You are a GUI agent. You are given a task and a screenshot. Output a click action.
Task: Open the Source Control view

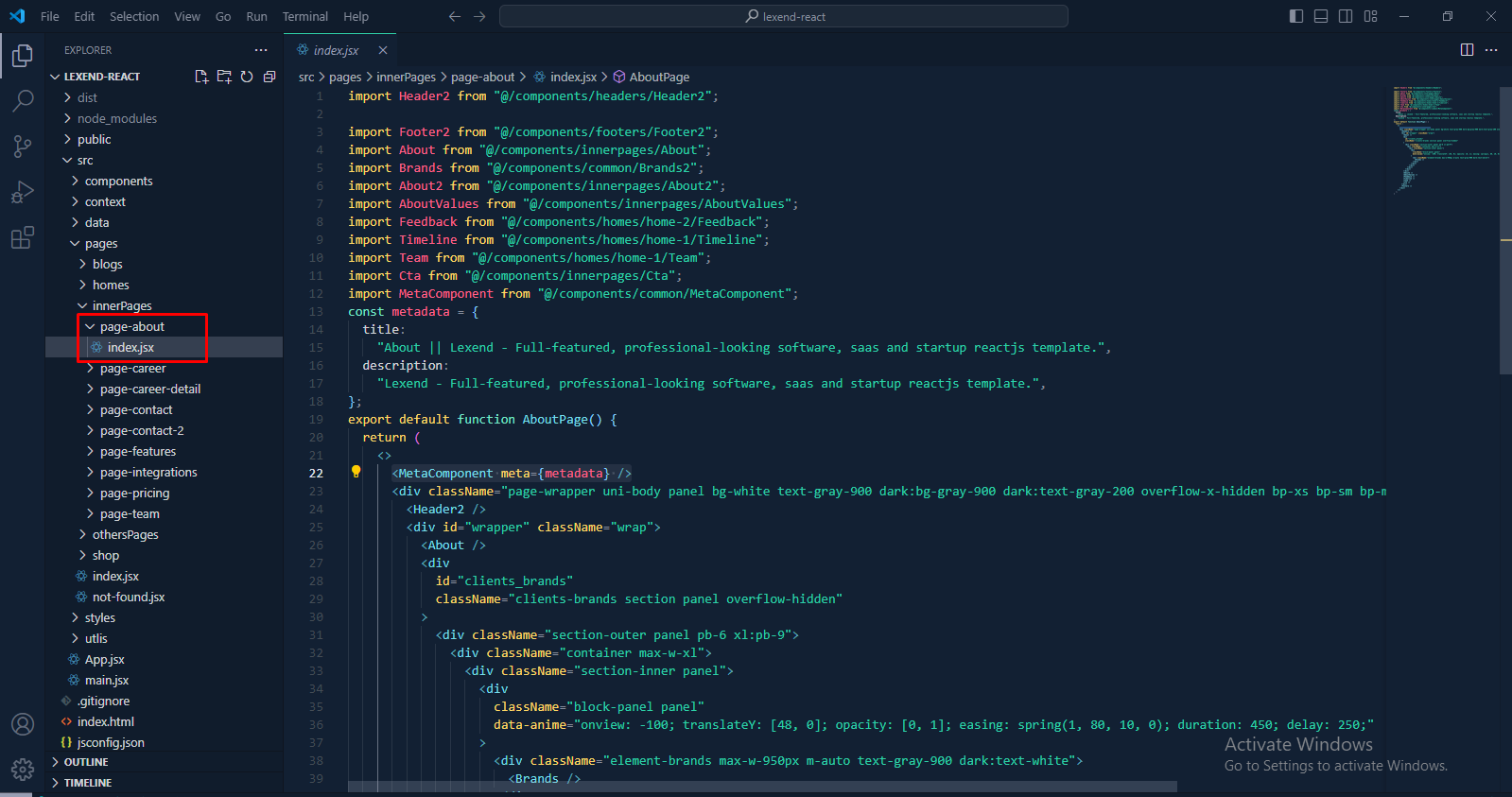[23, 146]
